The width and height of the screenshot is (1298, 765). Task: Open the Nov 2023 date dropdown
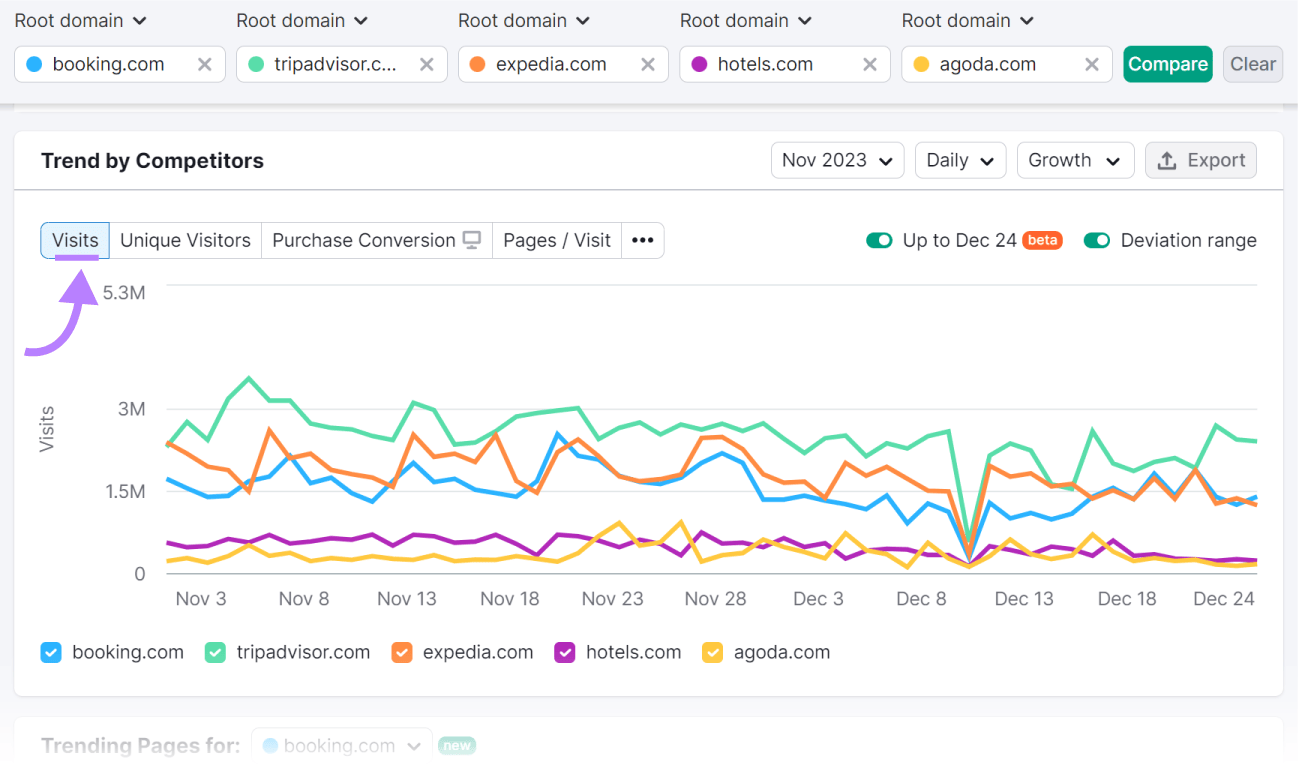837,160
